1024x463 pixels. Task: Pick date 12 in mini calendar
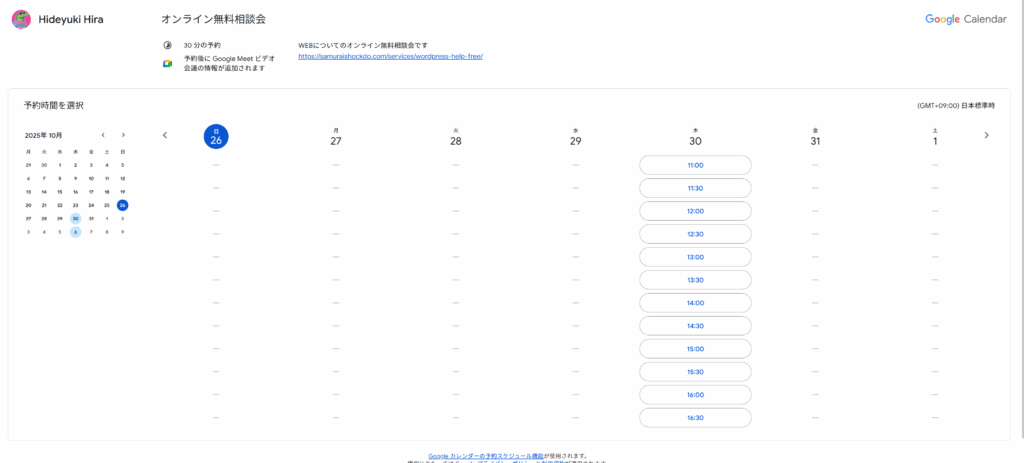(x=123, y=178)
